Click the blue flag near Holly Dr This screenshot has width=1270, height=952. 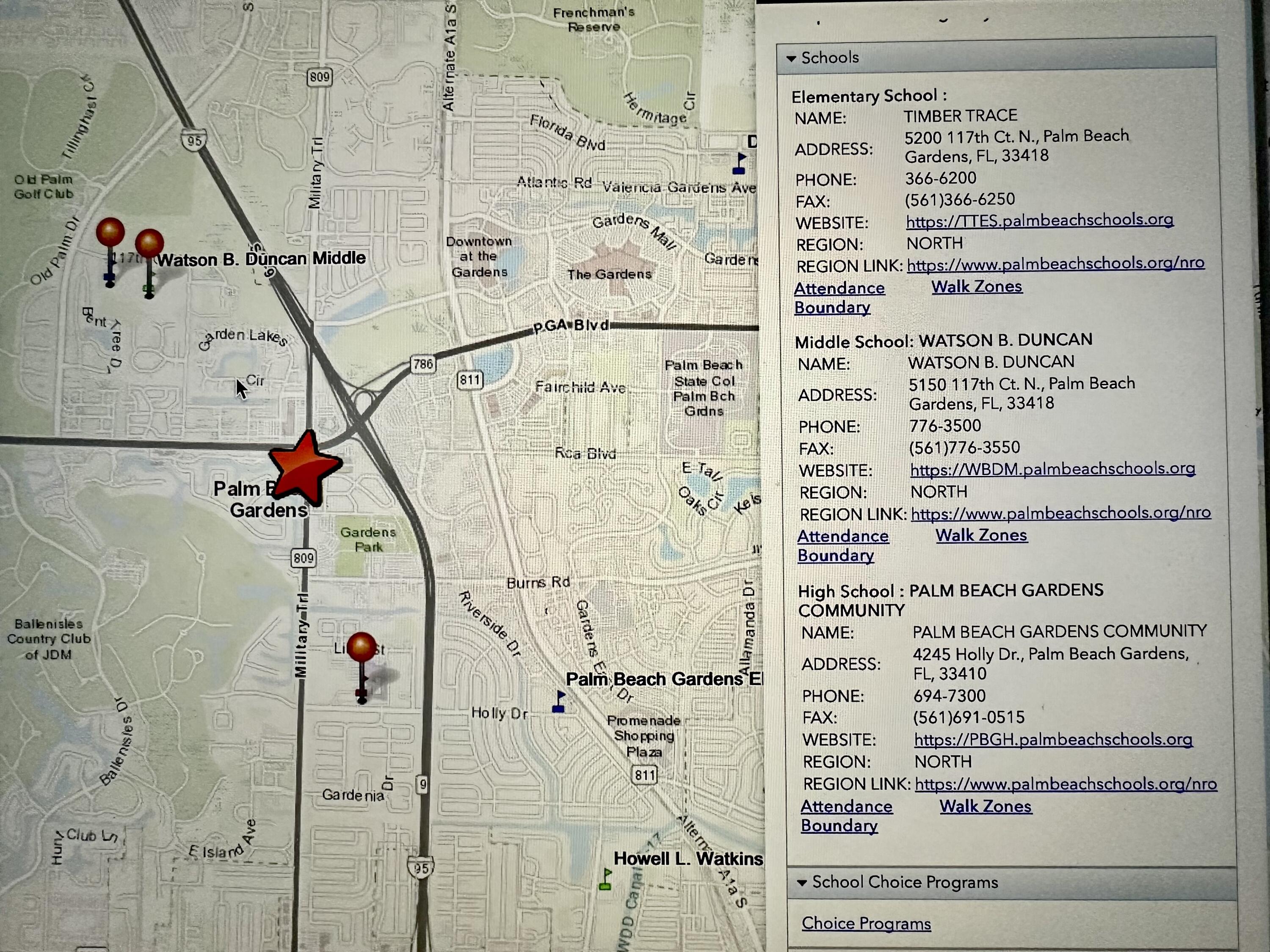click(x=559, y=702)
